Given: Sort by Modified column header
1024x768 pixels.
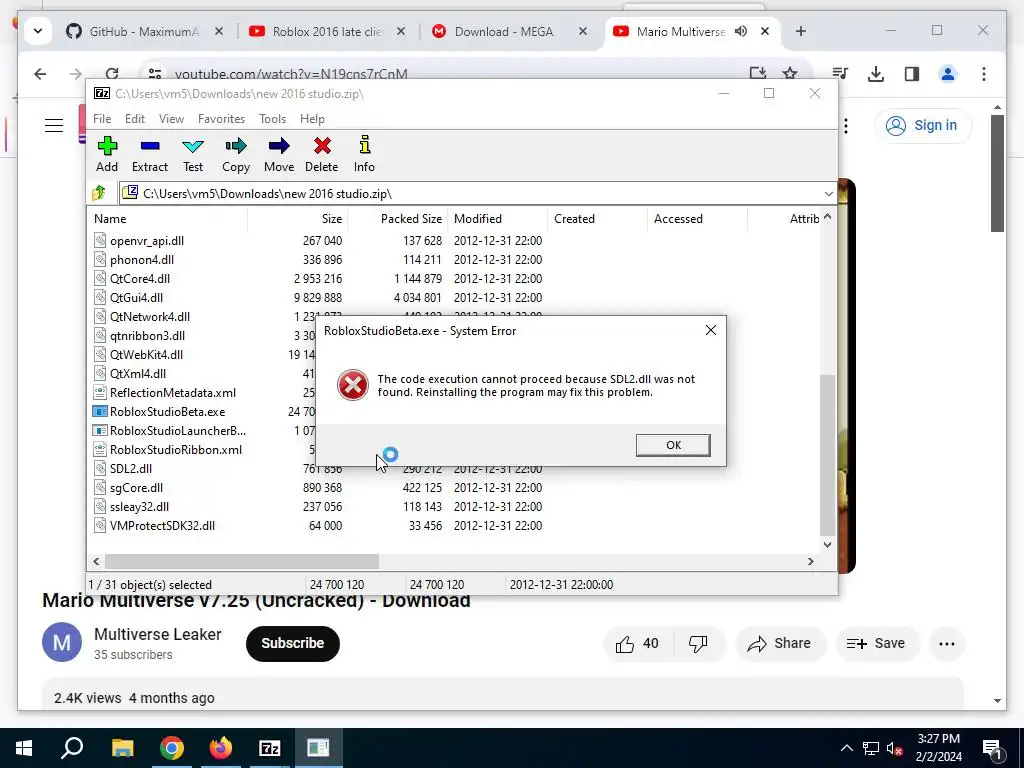Looking at the screenshot, I should (x=498, y=219).
